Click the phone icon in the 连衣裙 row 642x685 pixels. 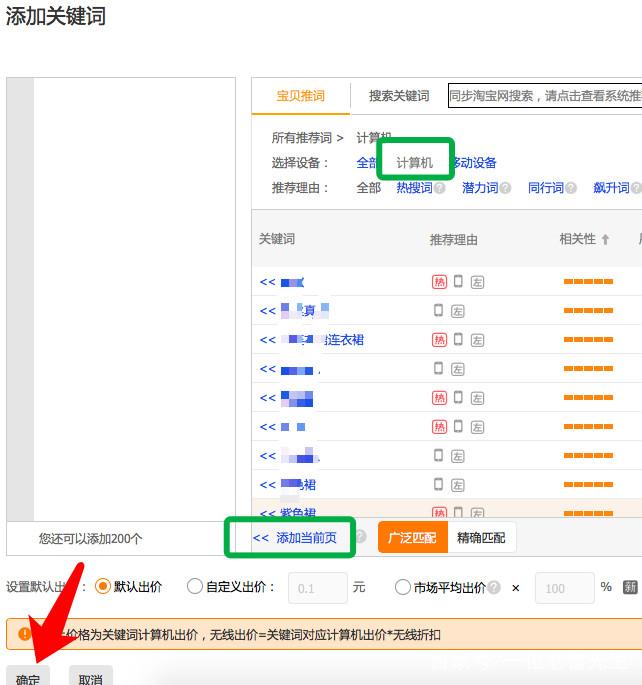point(458,339)
